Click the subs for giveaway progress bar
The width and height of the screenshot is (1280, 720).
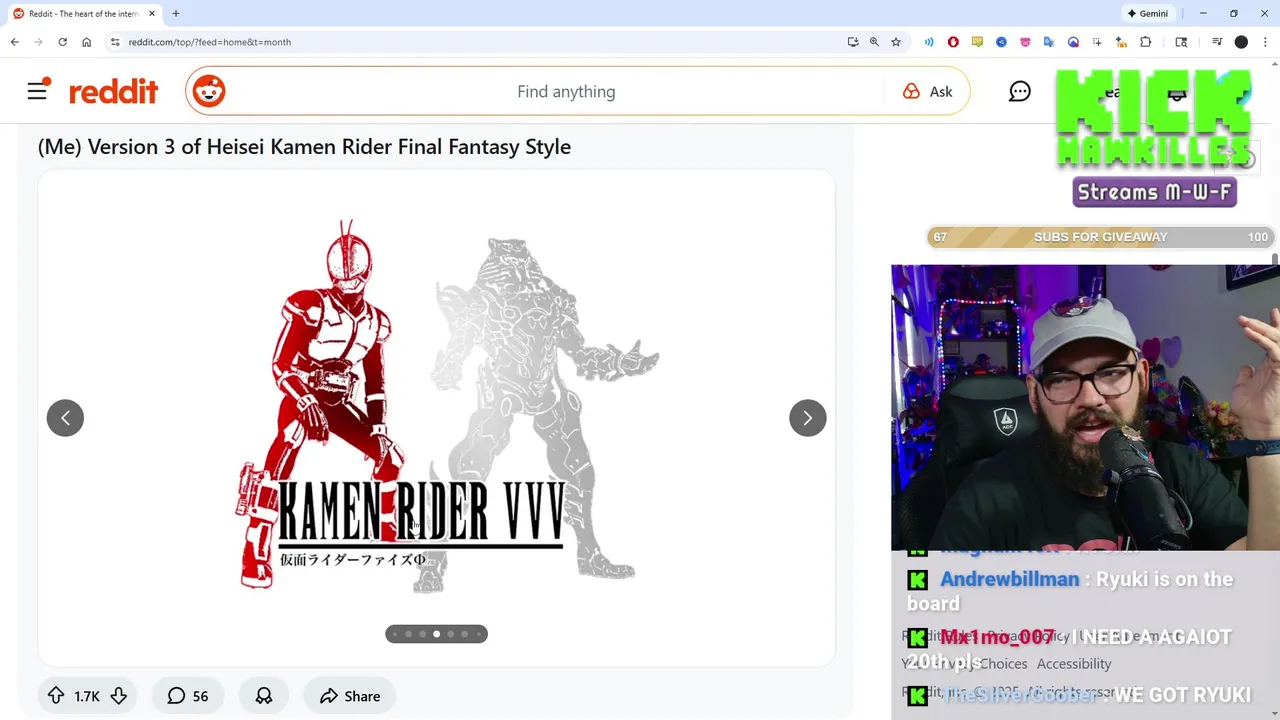1100,237
